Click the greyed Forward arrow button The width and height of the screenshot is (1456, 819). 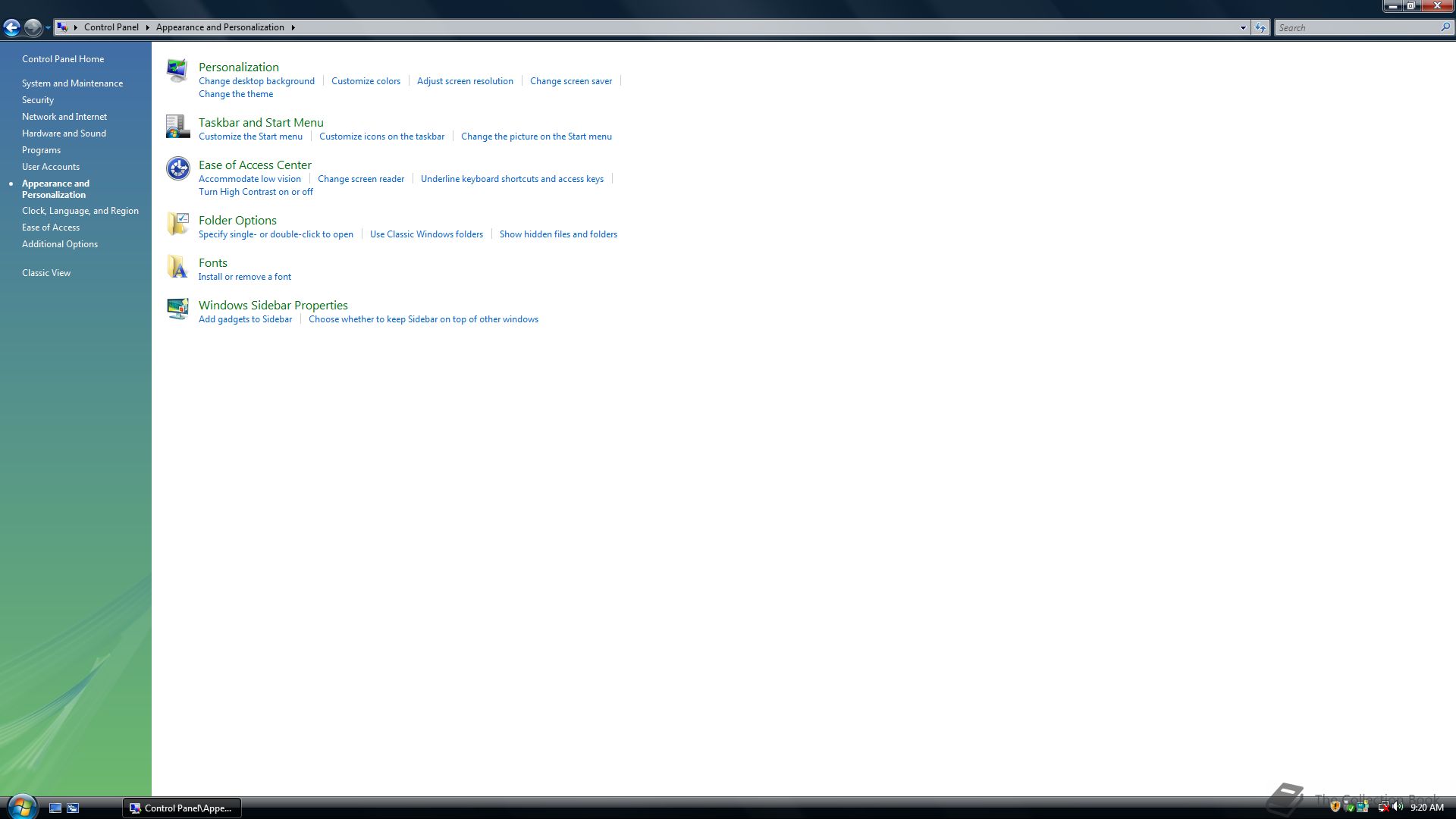[33, 28]
